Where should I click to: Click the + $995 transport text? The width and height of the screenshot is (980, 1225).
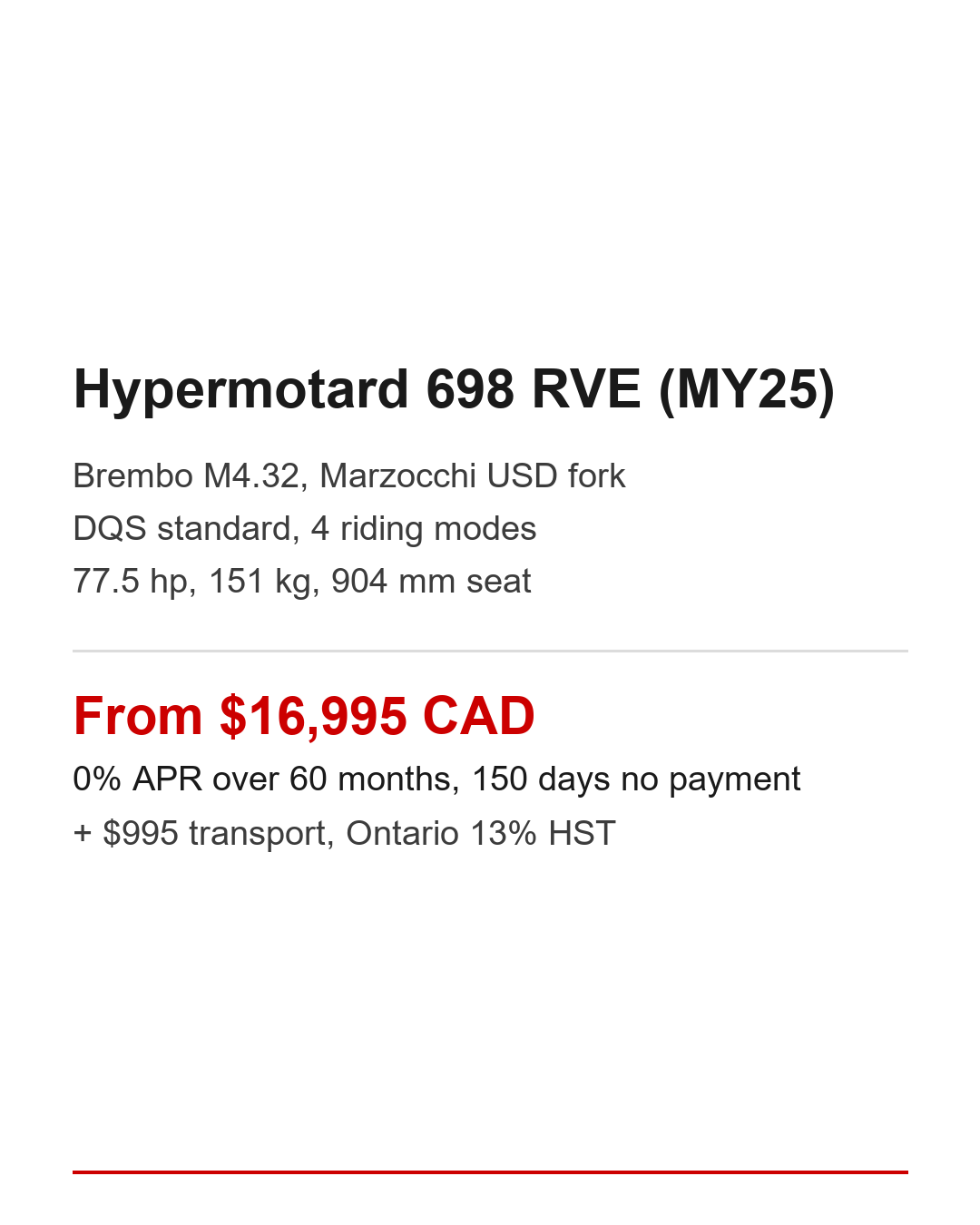point(203,832)
